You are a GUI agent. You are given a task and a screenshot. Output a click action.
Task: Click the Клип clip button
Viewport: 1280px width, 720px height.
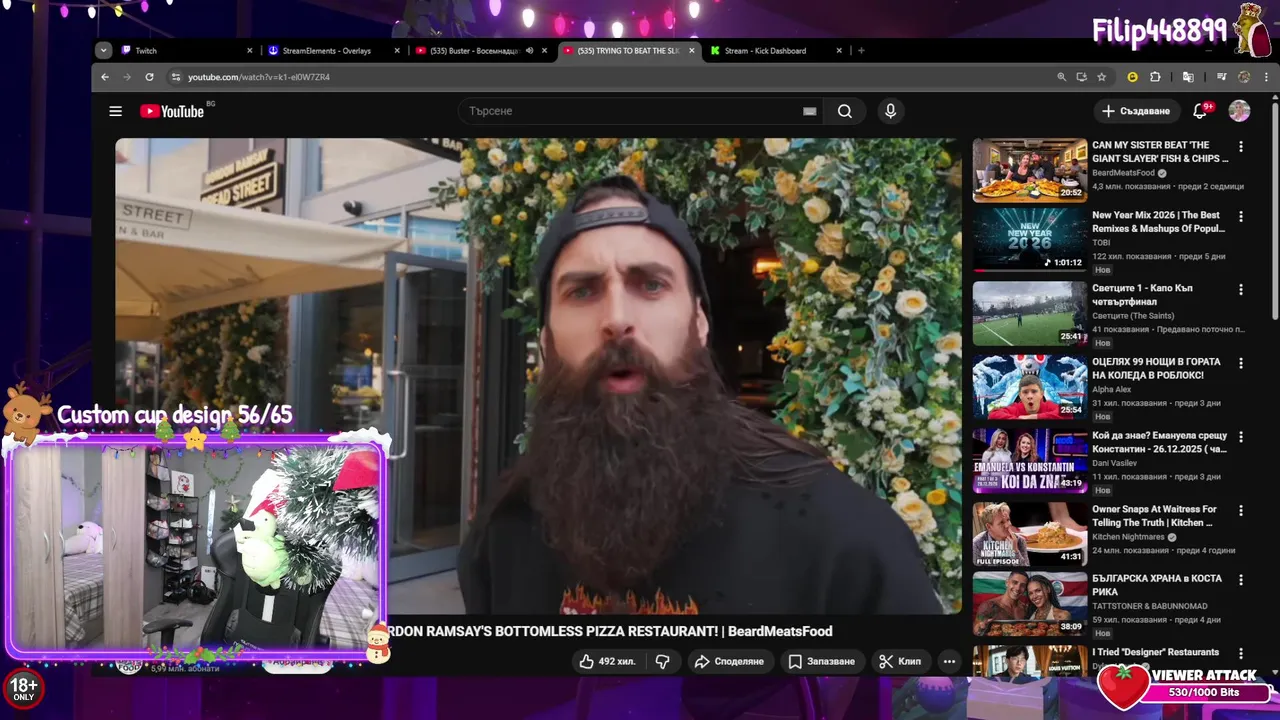click(x=900, y=661)
